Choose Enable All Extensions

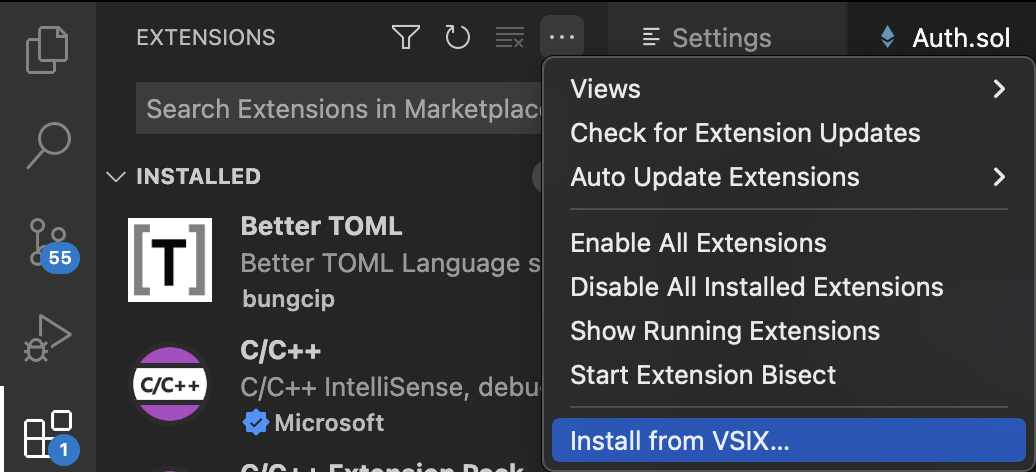pos(789,243)
